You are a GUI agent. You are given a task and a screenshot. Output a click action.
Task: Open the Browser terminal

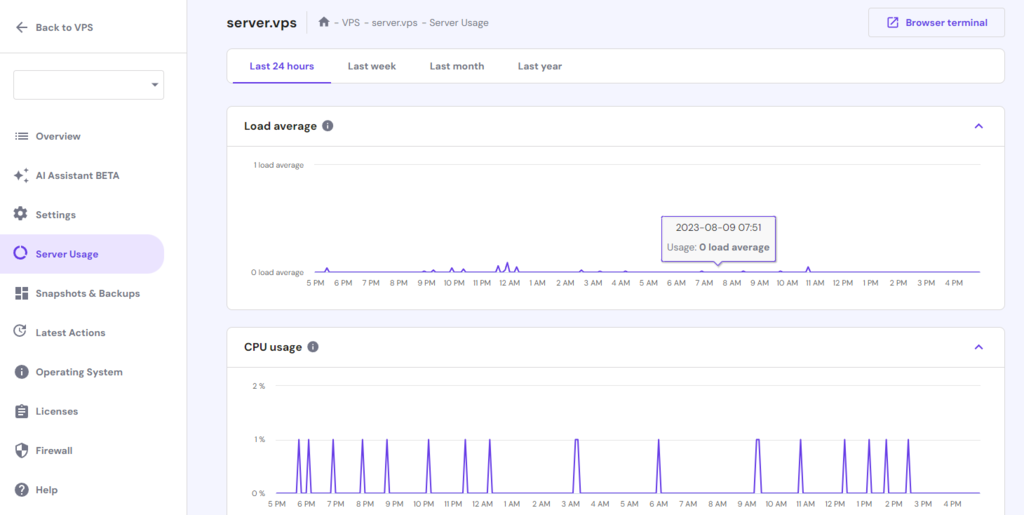tap(936, 22)
